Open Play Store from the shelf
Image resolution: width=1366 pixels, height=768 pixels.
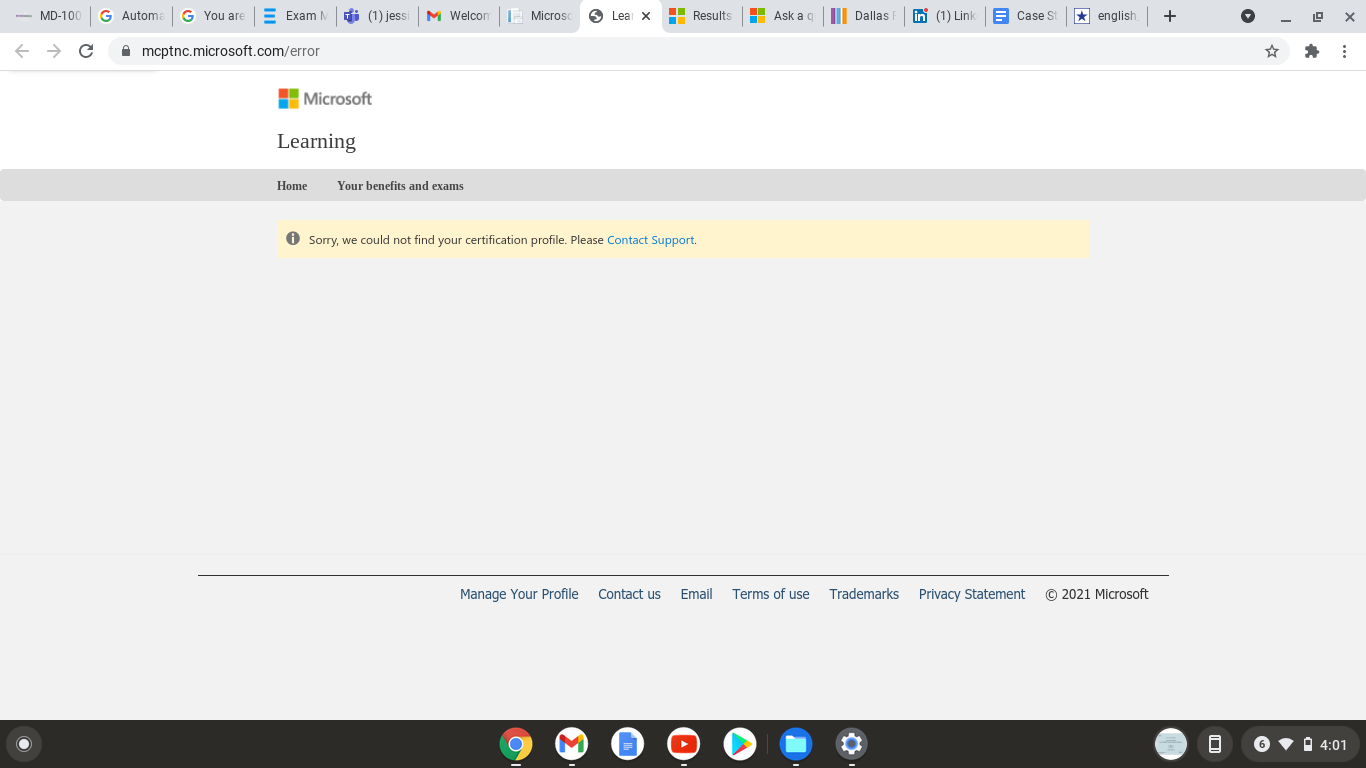point(740,744)
